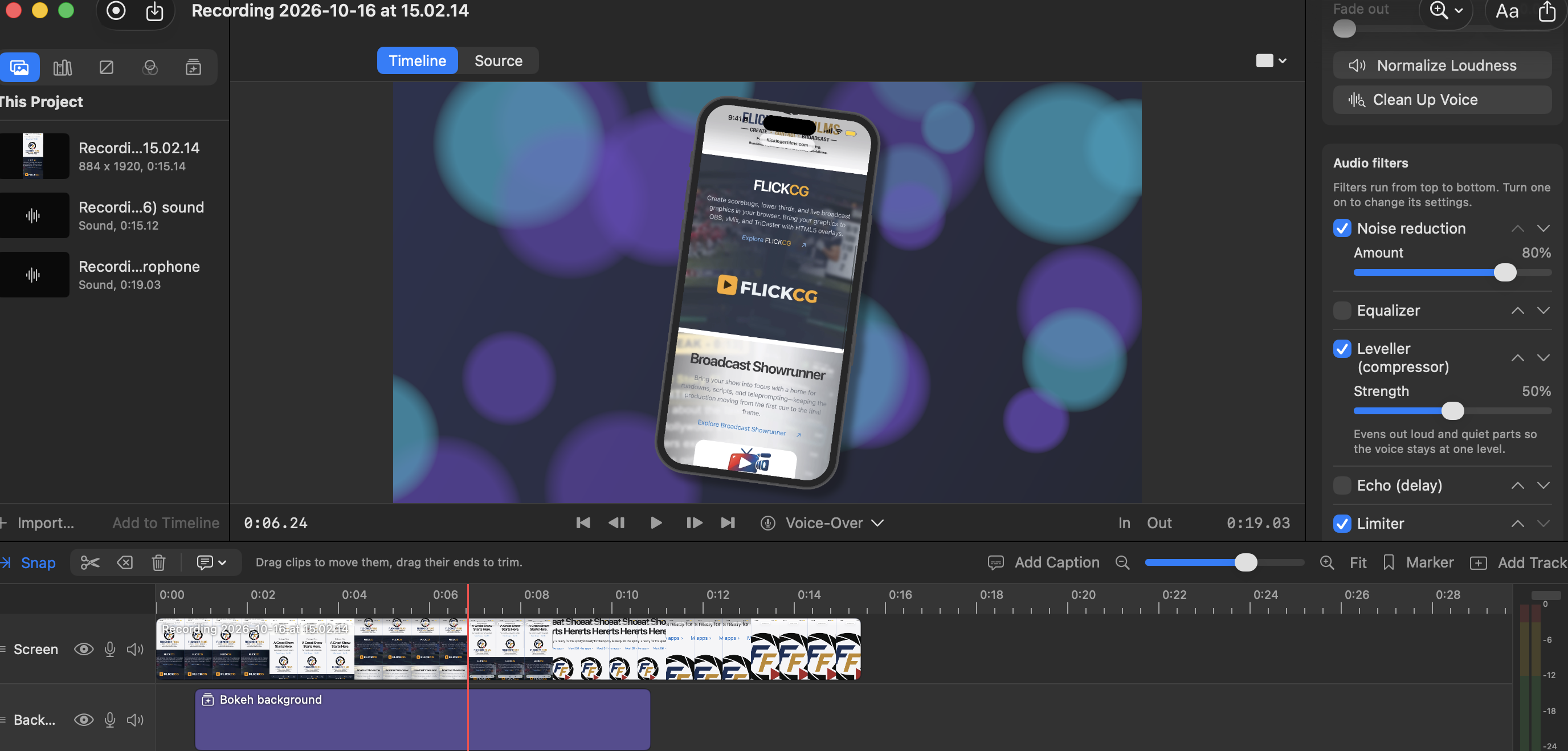Switch to the Source tab
This screenshot has height=751, width=1568.
(x=499, y=61)
